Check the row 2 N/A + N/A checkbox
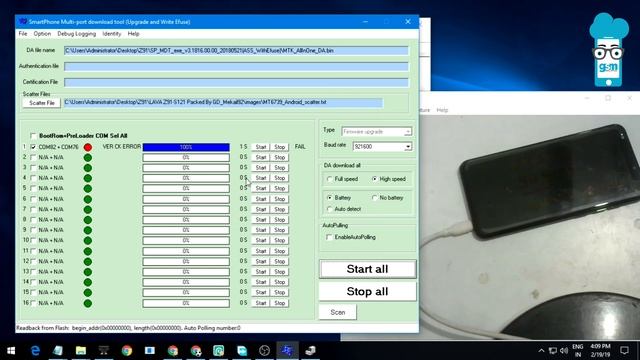The width and height of the screenshot is (640, 360). coord(33,157)
